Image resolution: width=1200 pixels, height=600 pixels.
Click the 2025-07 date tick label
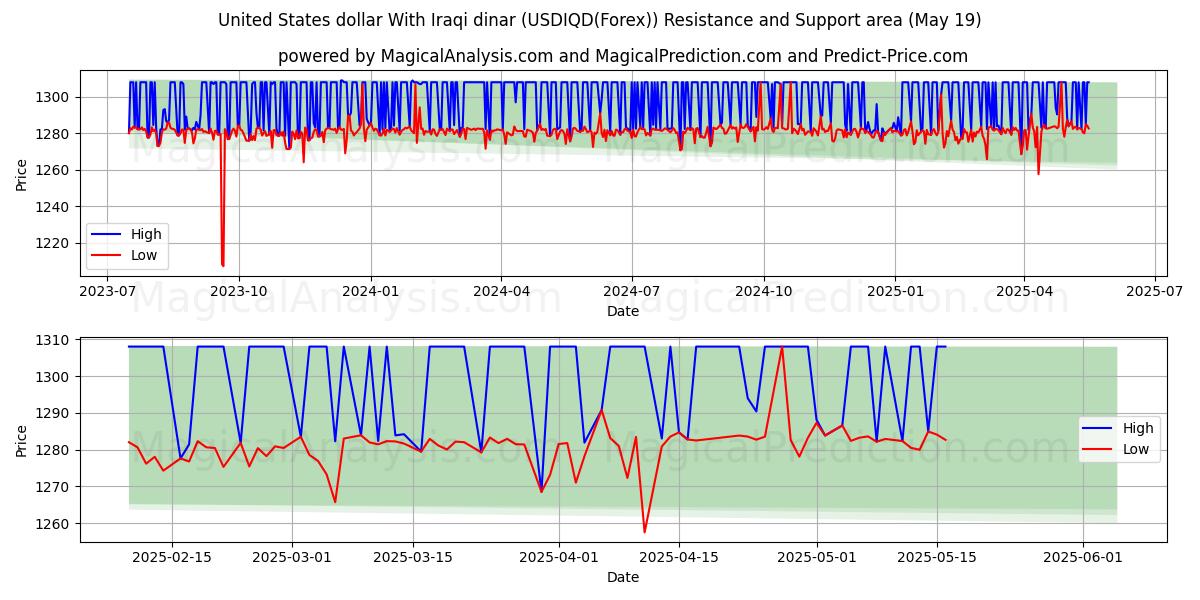coord(1155,292)
